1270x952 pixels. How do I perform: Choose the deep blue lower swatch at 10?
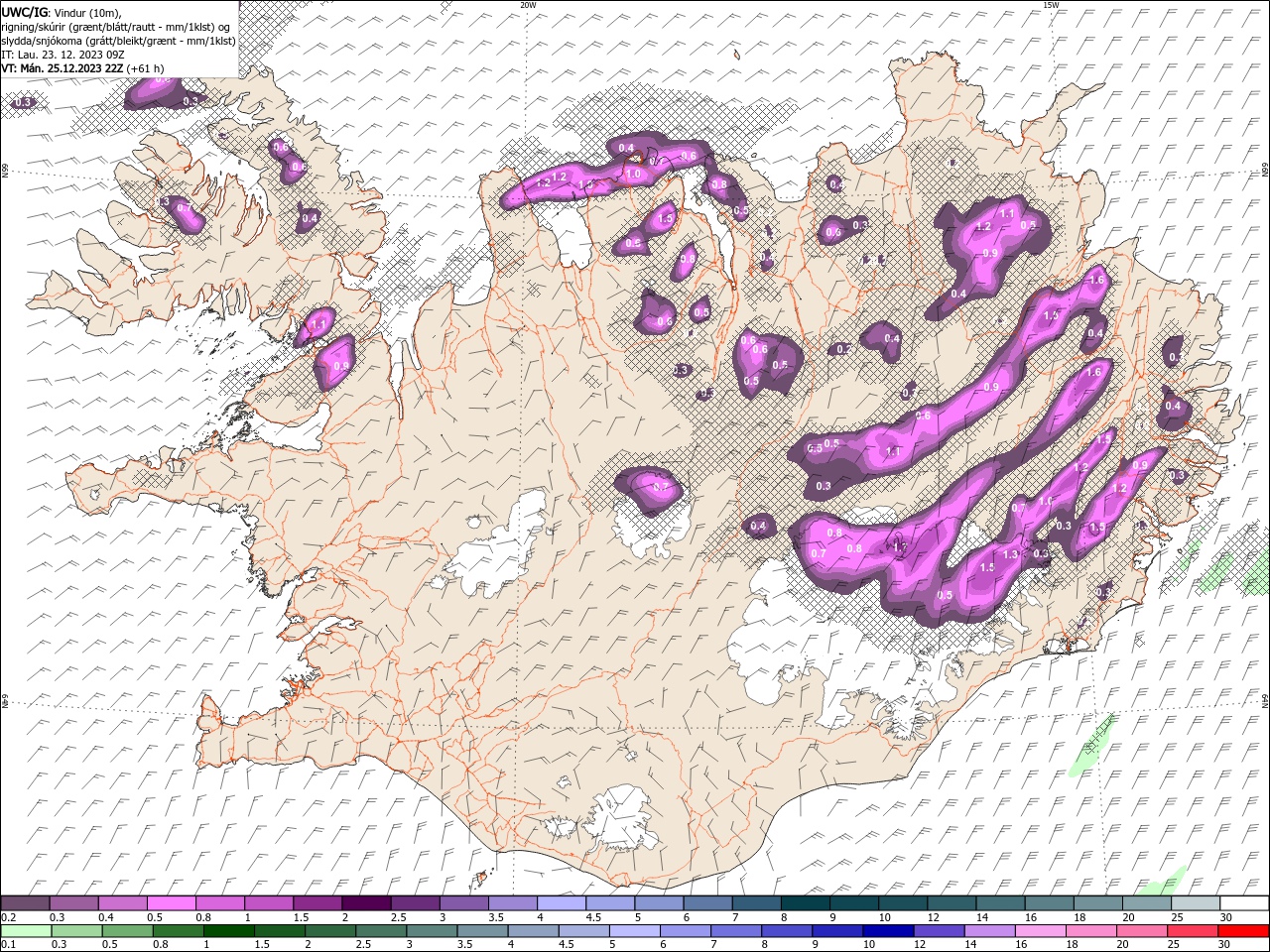coord(888,930)
